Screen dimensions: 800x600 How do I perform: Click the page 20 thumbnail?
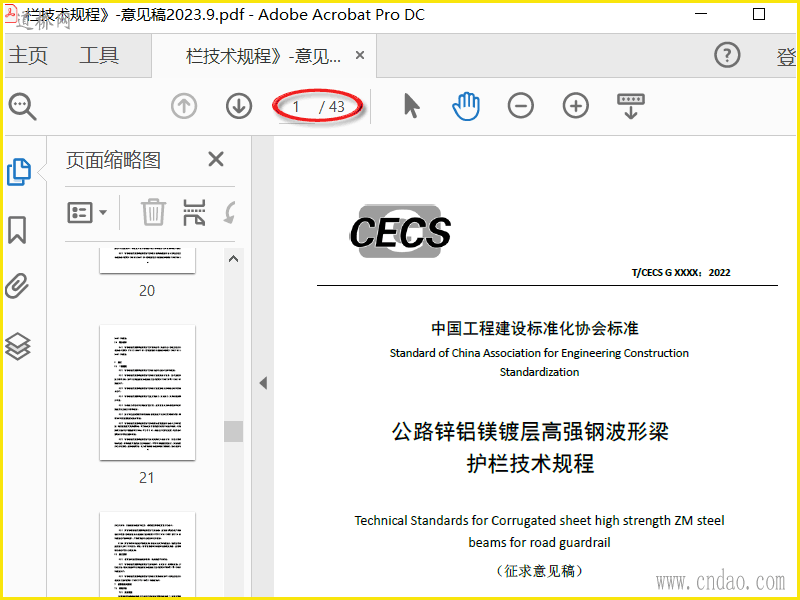(x=147, y=260)
